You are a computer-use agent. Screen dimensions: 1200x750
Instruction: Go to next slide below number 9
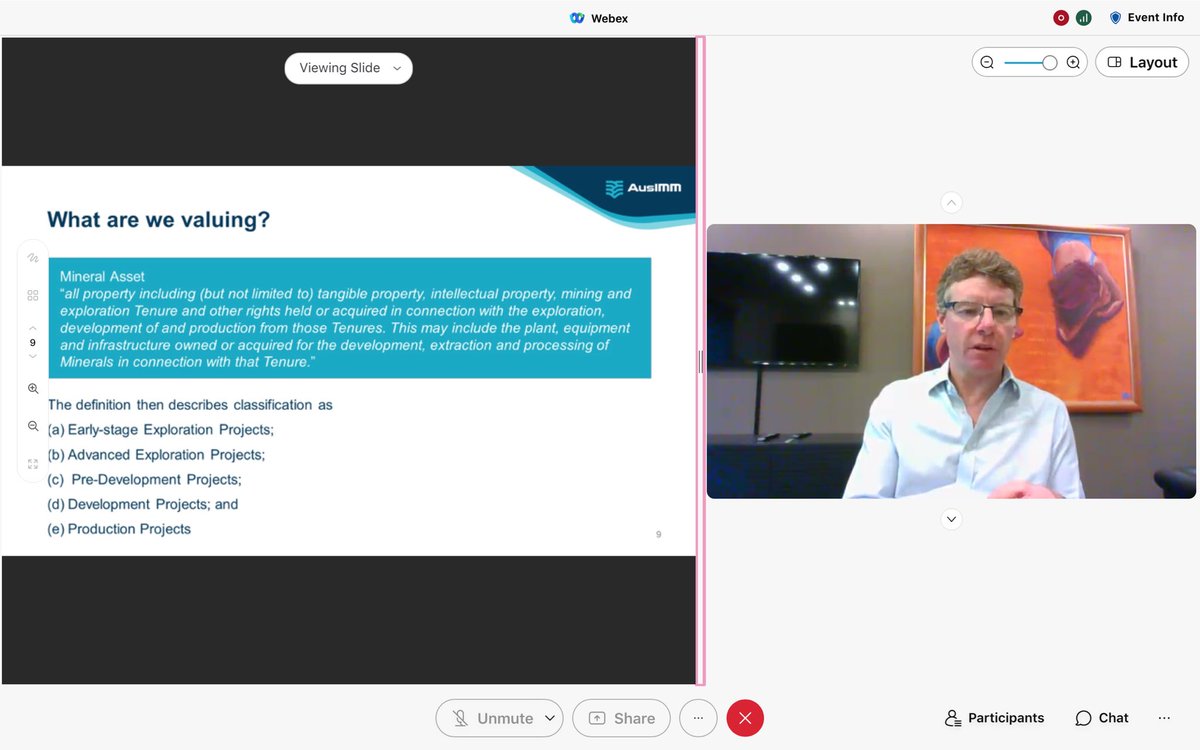(x=33, y=356)
